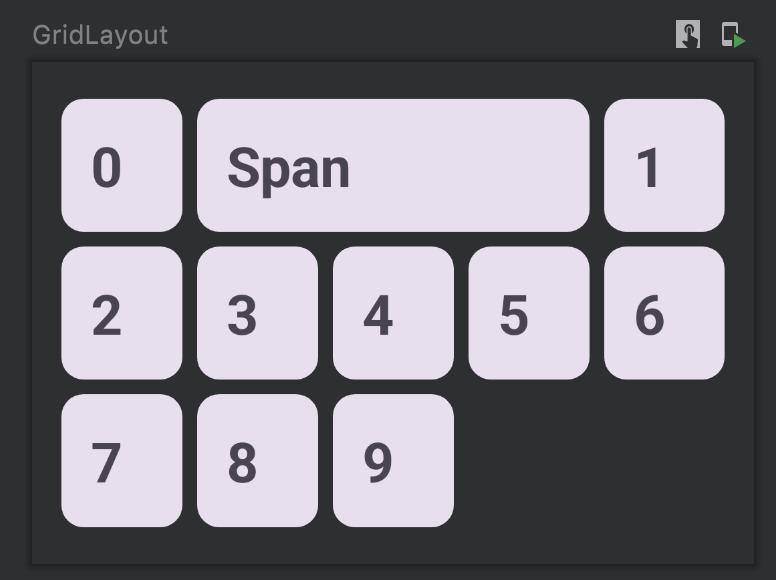Tap the tile labeled 7
This screenshot has height=580, width=776.
122,460
